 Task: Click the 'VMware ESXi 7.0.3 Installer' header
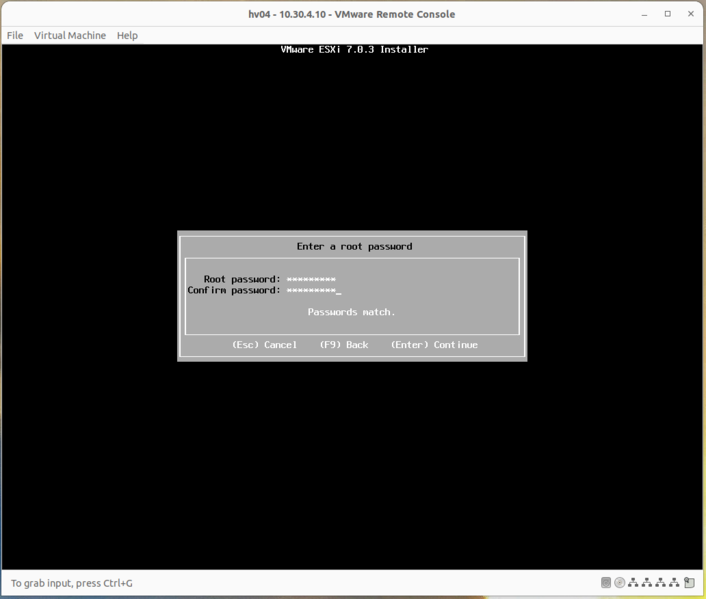point(354,50)
